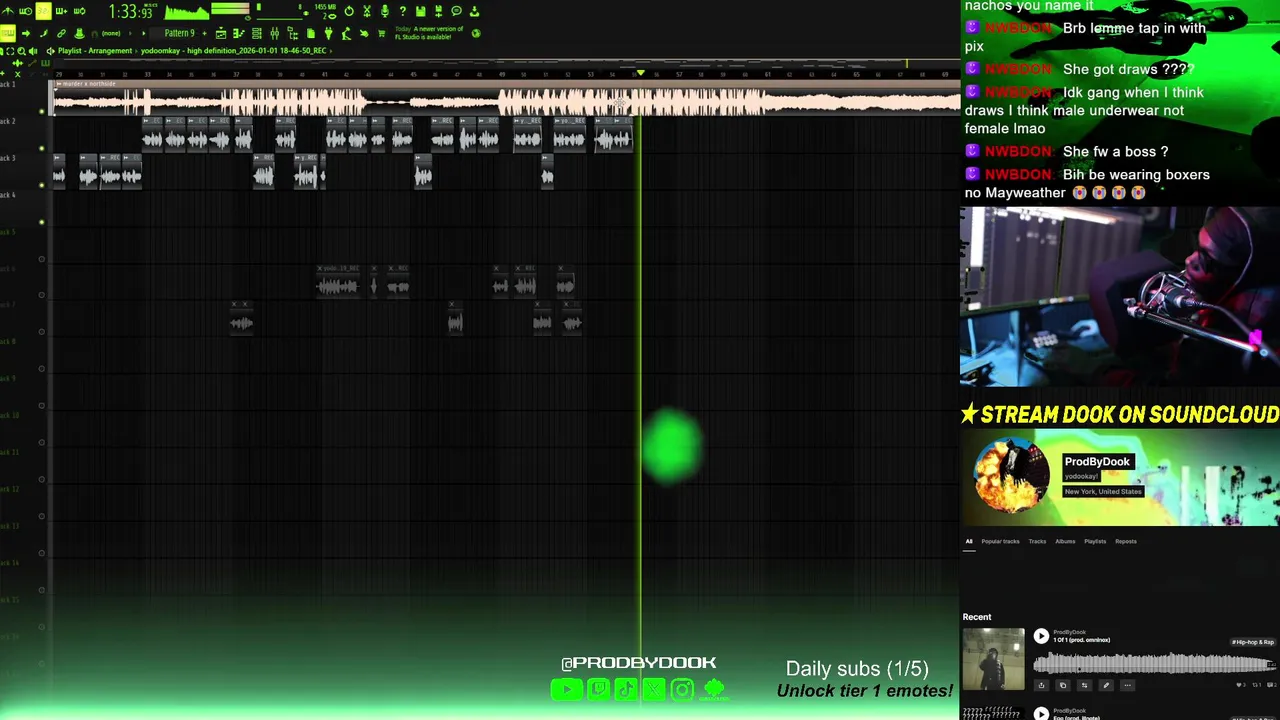Open the Piano roll from toolbar
1280x720 pixels.
tap(238, 33)
